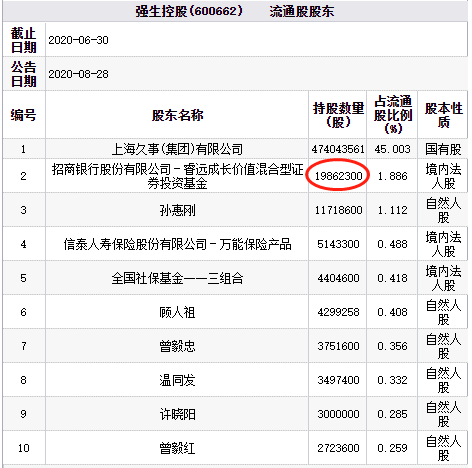Click percentage 45.003
The image size is (472, 468).
pos(392,149)
